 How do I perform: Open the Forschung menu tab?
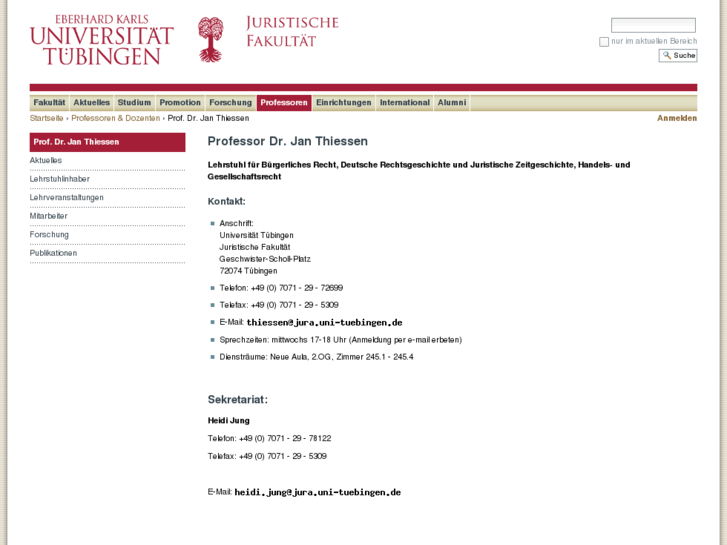[x=230, y=103]
